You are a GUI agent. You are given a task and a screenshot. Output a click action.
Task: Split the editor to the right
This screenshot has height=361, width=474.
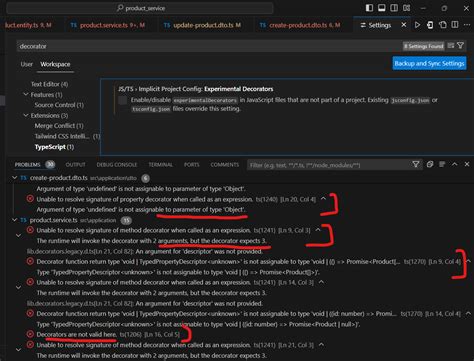[455, 25]
